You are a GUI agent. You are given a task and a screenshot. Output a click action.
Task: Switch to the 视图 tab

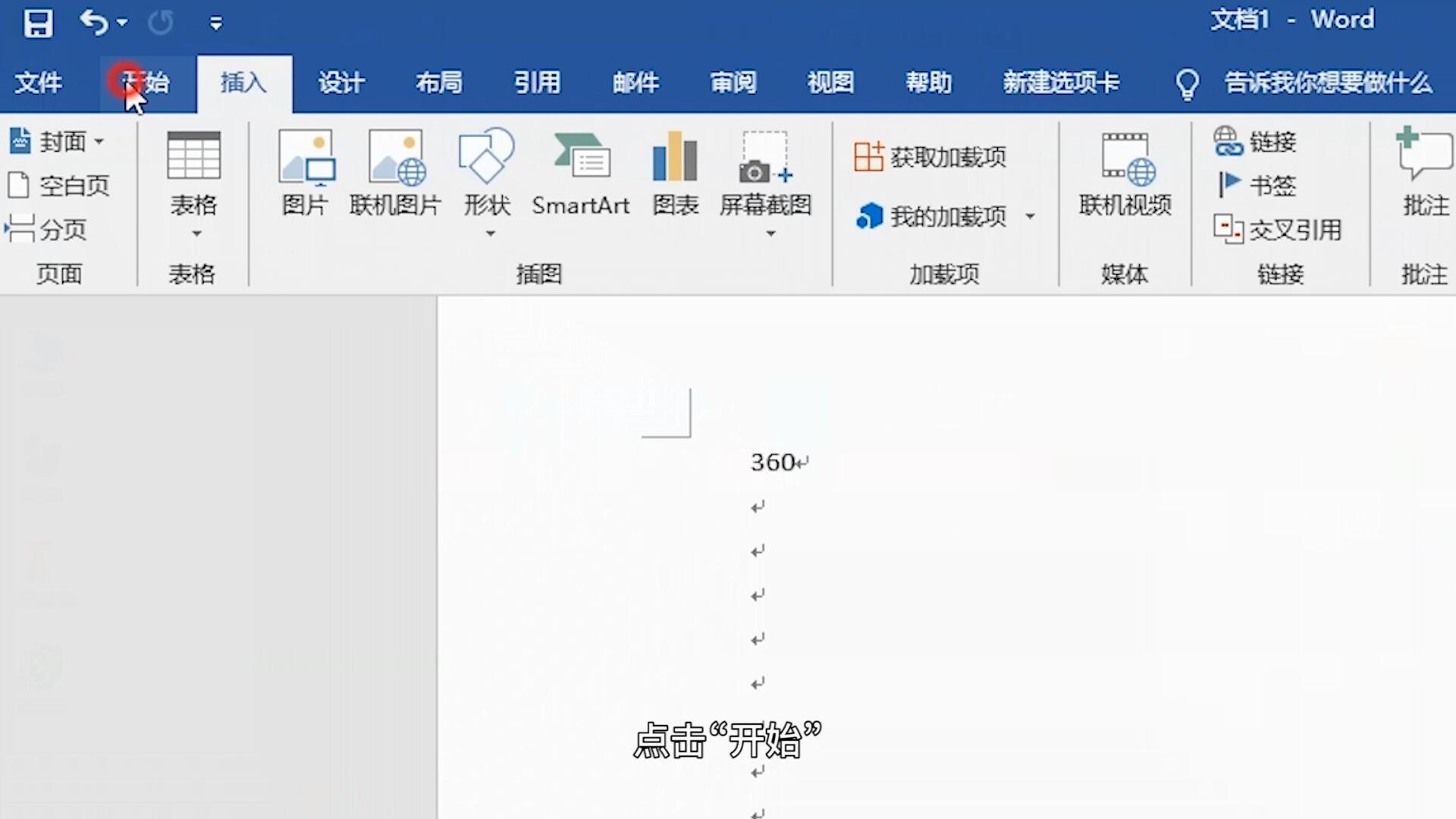pos(831,82)
